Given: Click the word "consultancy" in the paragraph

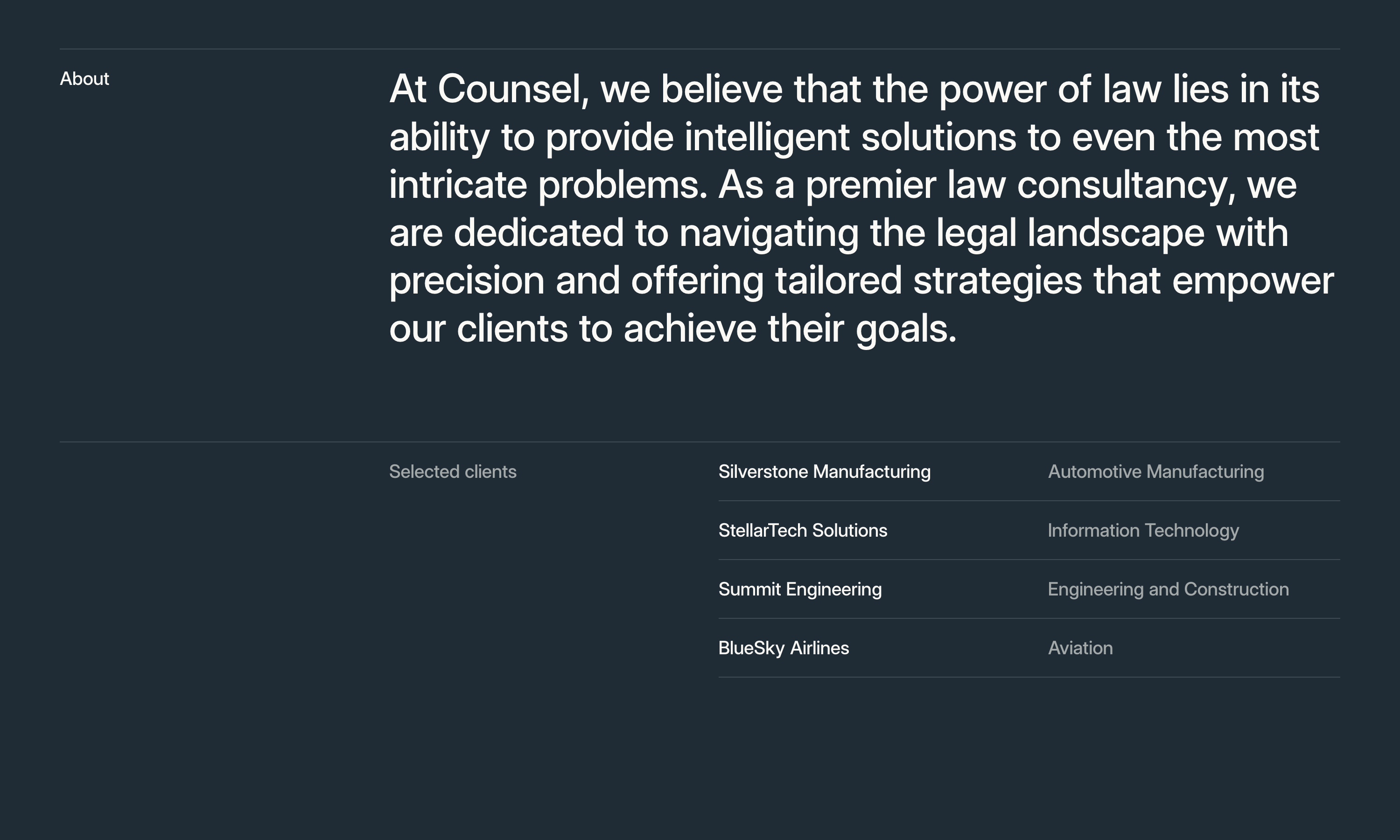Looking at the screenshot, I should [x=1126, y=186].
